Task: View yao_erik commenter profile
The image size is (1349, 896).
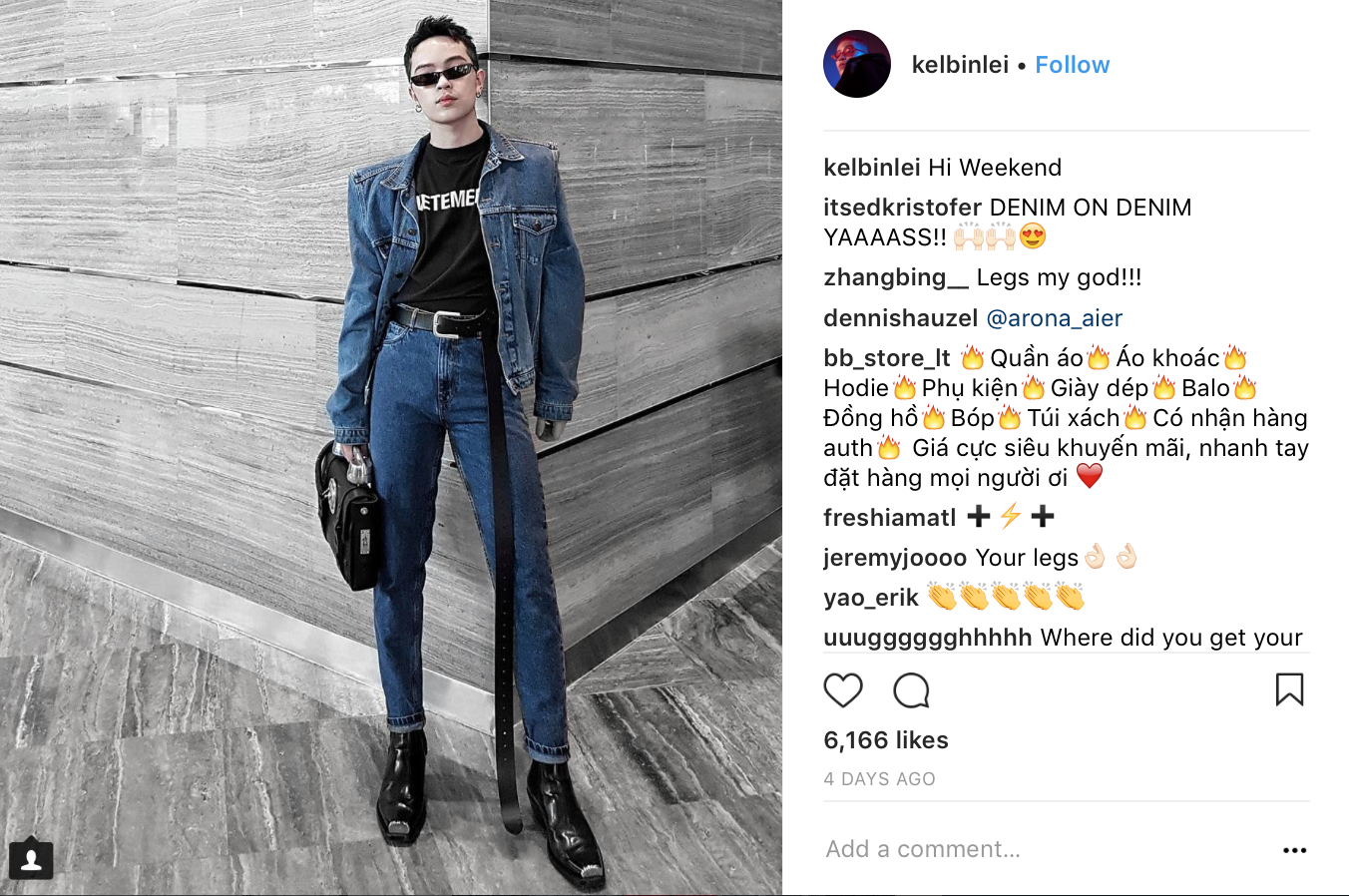Action: coord(871,598)
